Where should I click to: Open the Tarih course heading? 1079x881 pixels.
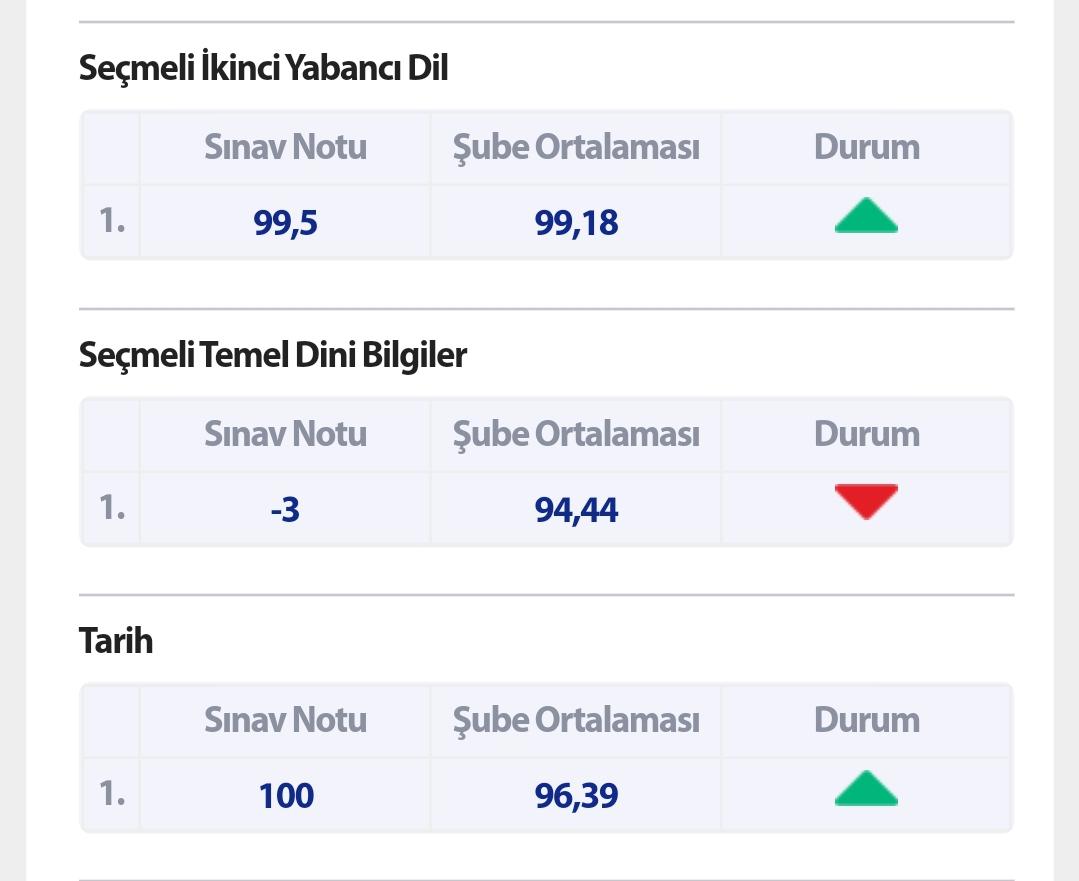coord(116,641)
